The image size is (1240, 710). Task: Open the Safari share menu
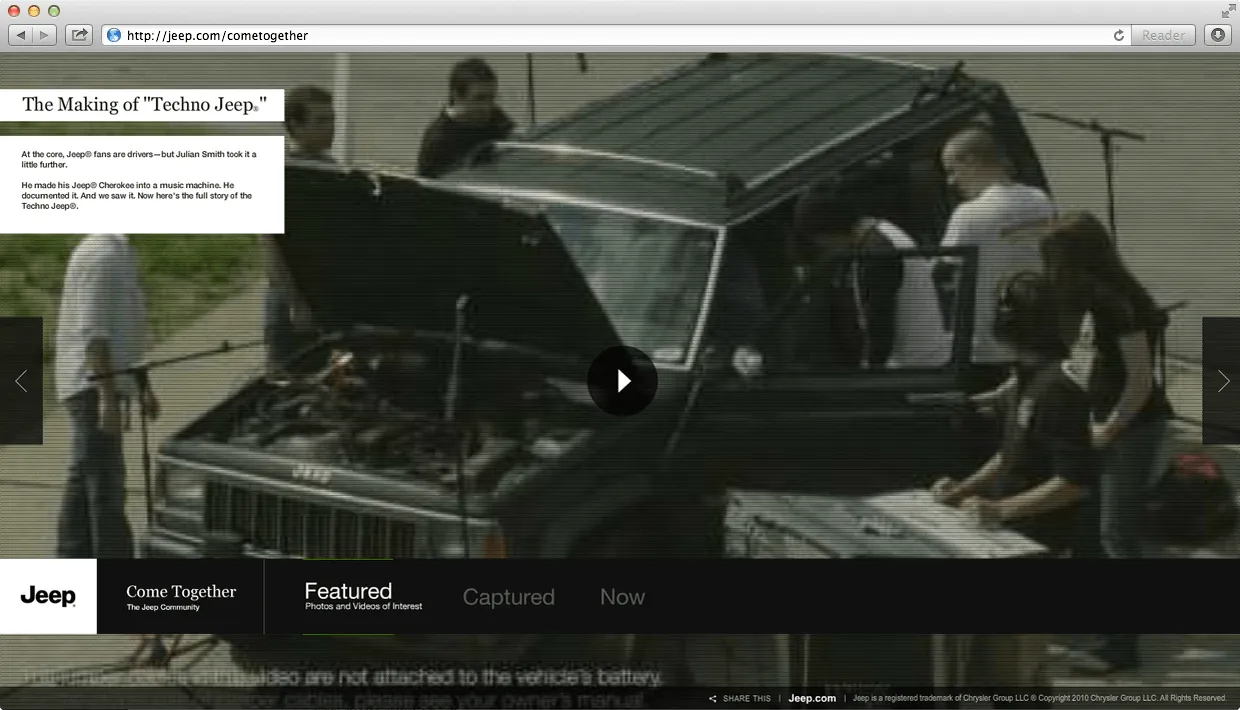(x=79, y=35)
